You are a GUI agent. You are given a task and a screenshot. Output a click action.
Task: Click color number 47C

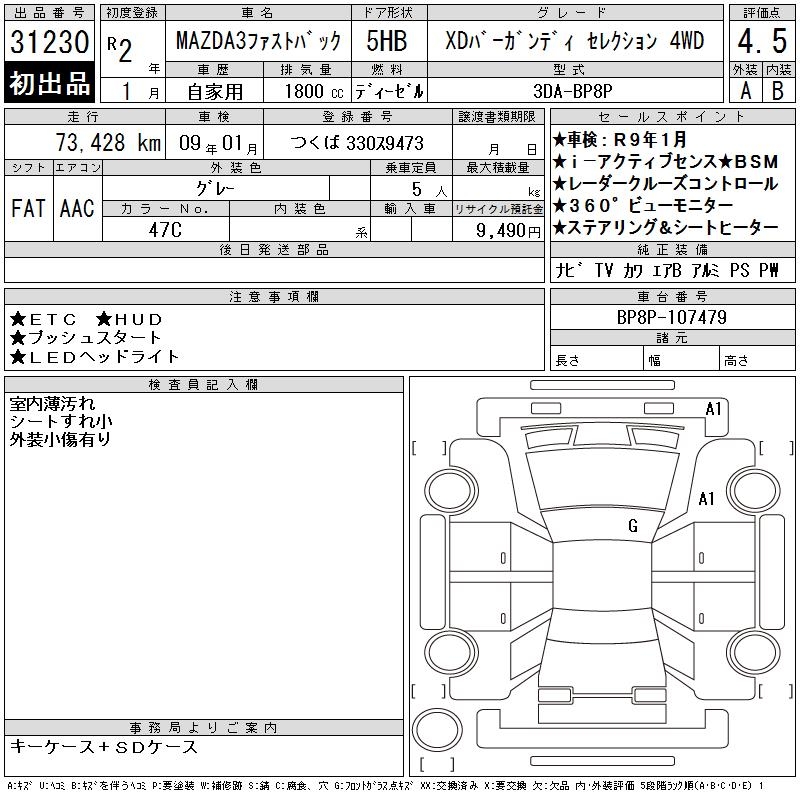tap(165, 230)
